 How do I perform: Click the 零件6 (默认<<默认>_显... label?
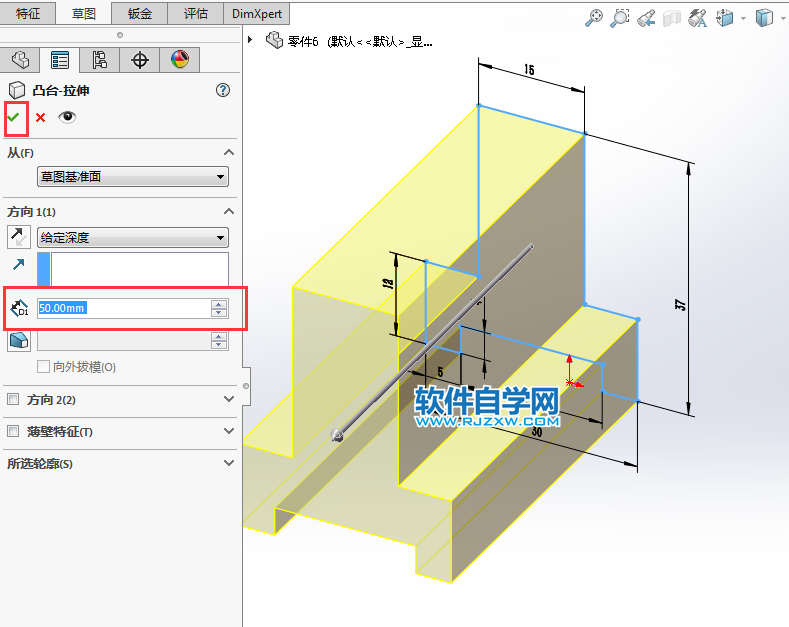[x=360, y=42]
